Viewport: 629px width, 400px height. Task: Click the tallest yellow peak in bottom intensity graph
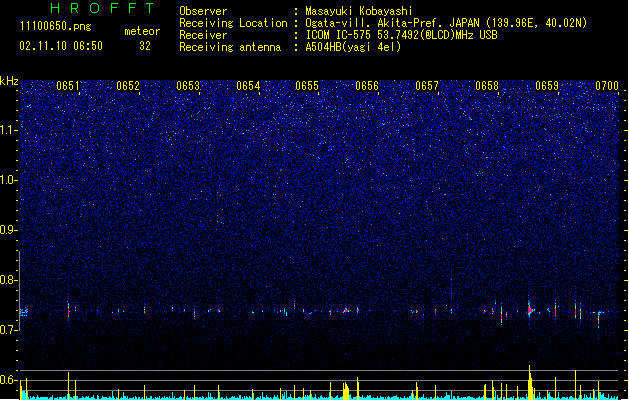point(530,382)
